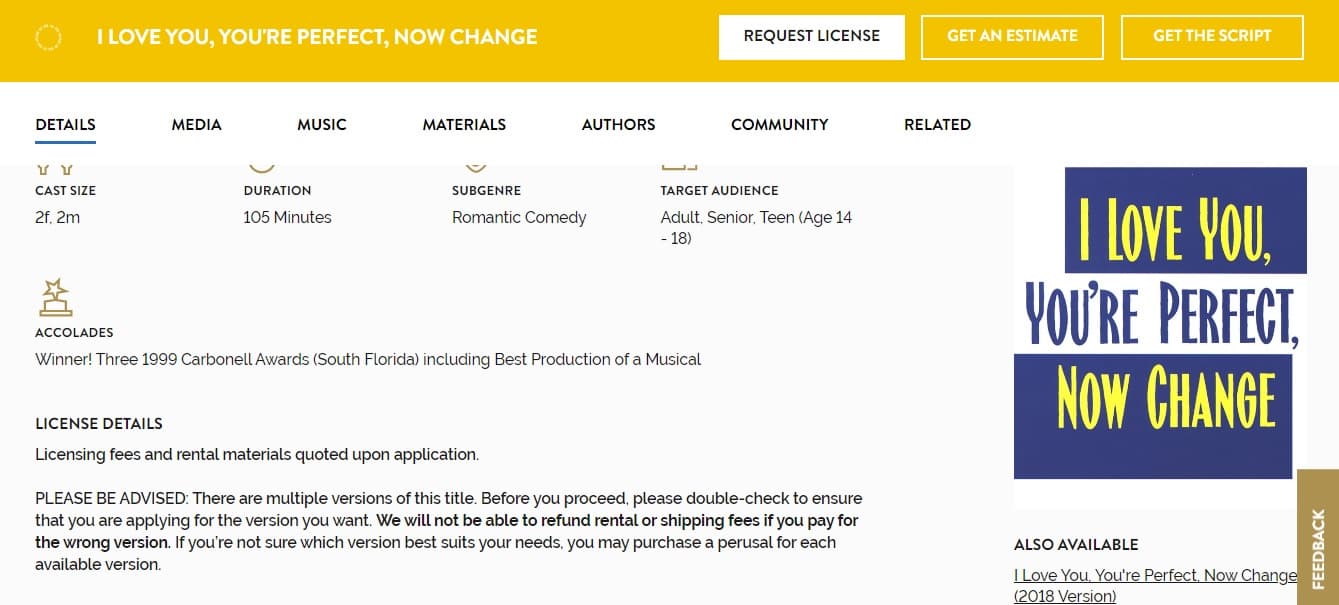Click the show title in yellow header

[317, 38]
